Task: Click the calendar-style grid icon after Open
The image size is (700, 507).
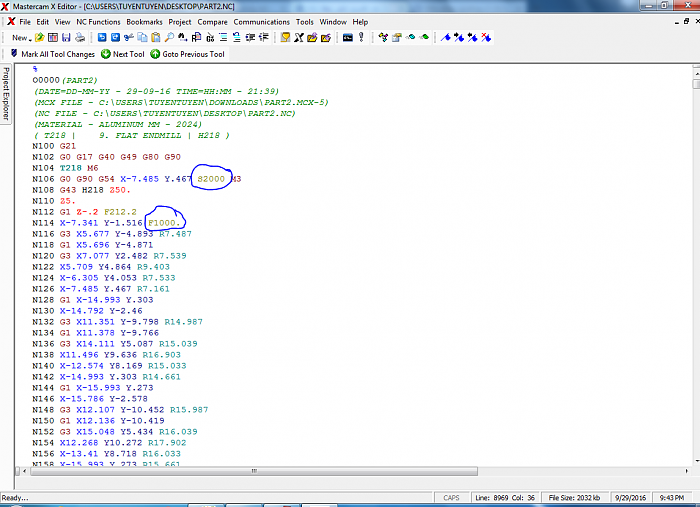Action: (53, 37)
